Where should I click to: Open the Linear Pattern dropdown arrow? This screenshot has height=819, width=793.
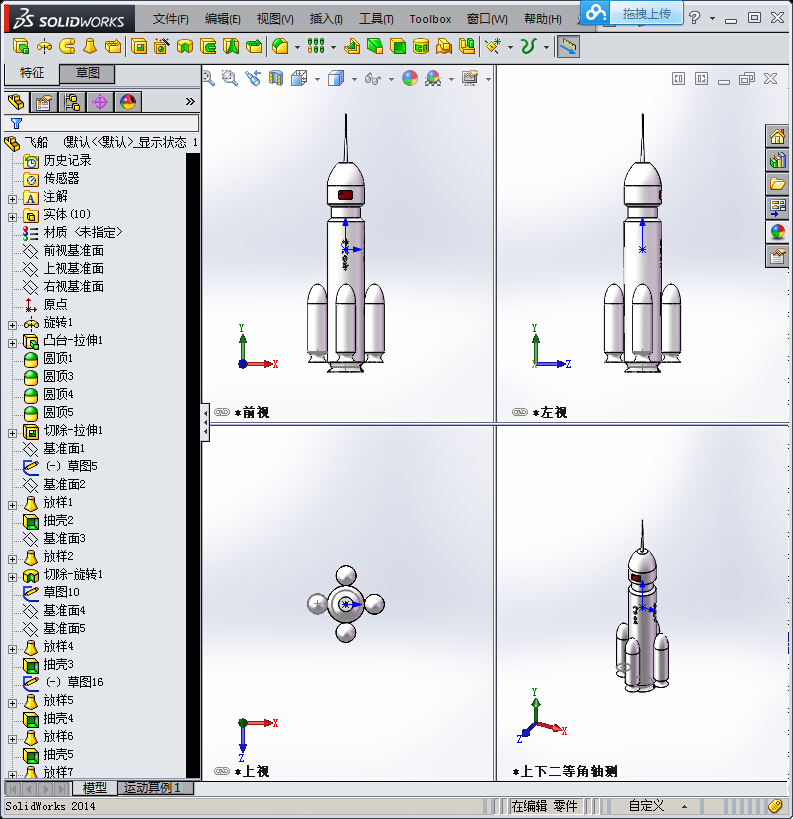point(333,48)
